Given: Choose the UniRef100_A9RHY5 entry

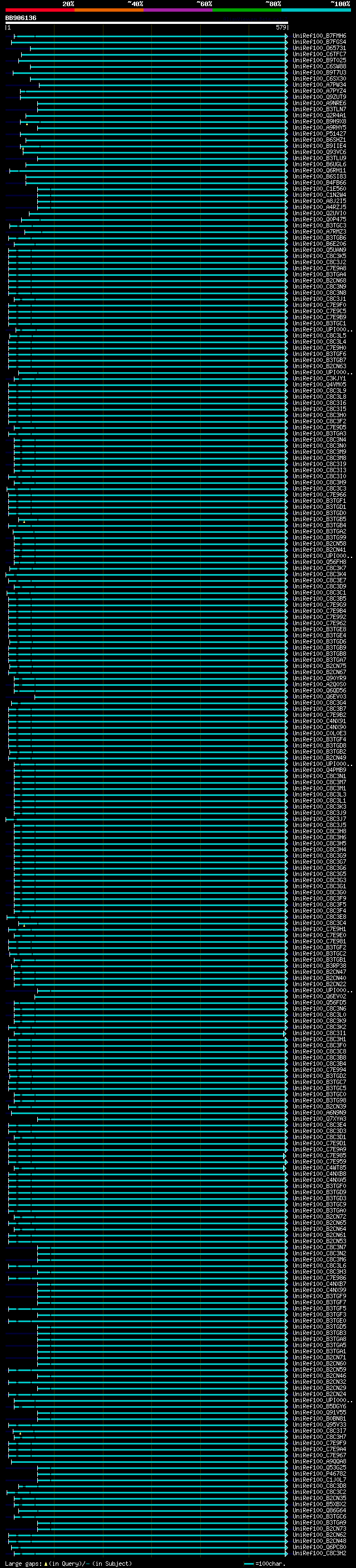Looking at the screenshot, I should [x=319, y=128].
